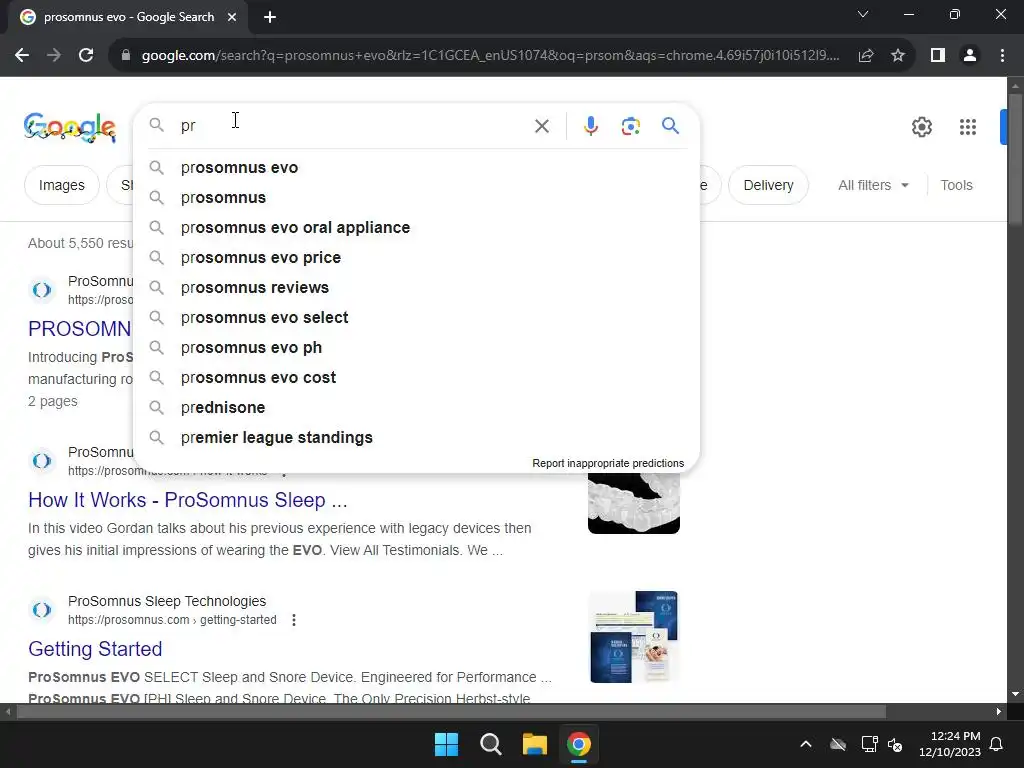1024x768 pixels.
Task: Go to Google home via logo
Action: 70,127
